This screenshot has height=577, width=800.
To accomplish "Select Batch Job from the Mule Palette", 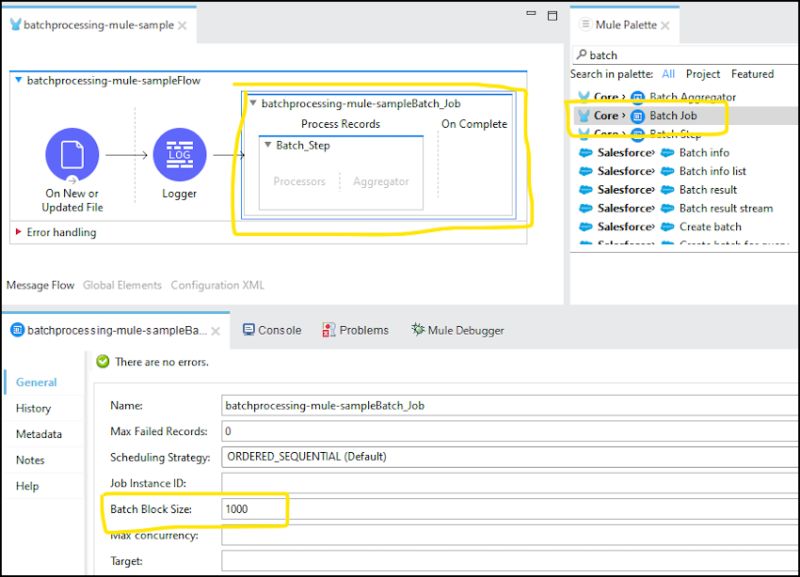I will click(691, 115).
